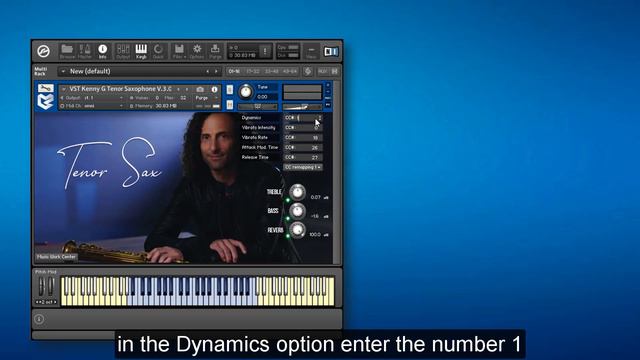Viewport: 640px width, 360px height.
Task: Open the global Purge menu
Action: 215,51
